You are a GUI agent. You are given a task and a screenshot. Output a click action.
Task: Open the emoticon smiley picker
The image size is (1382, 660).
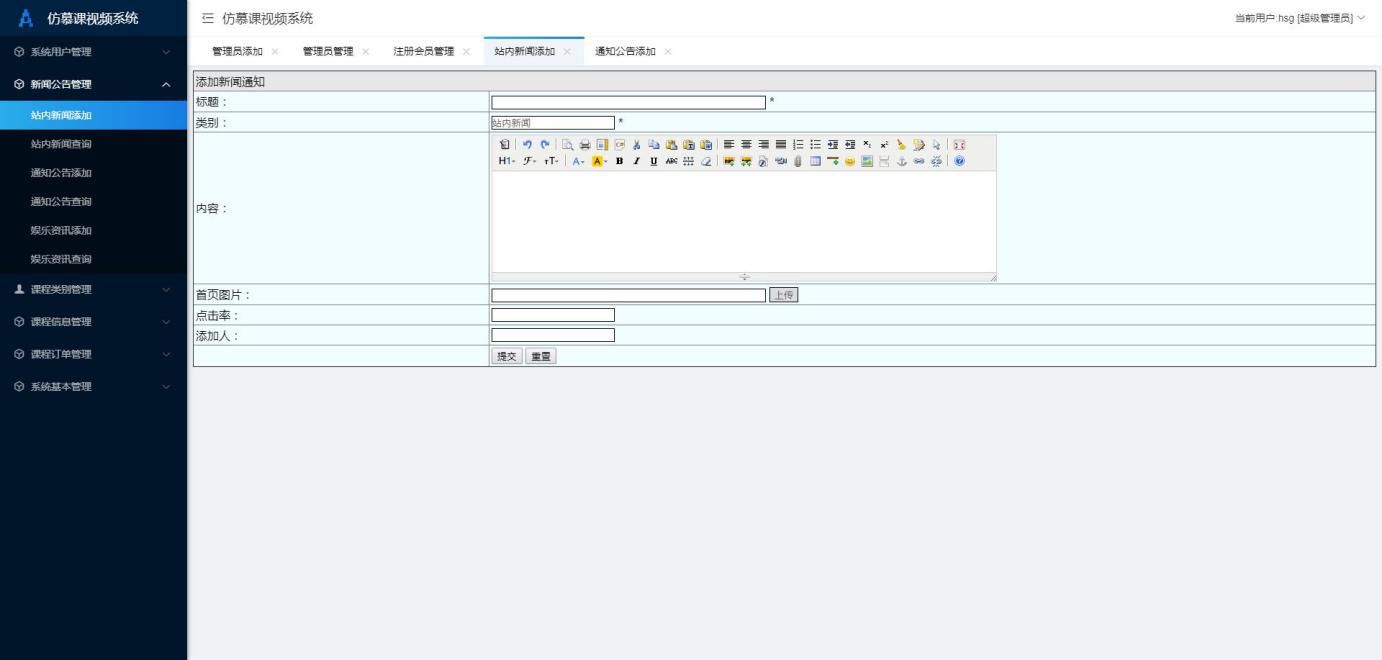tap(850, 160)
